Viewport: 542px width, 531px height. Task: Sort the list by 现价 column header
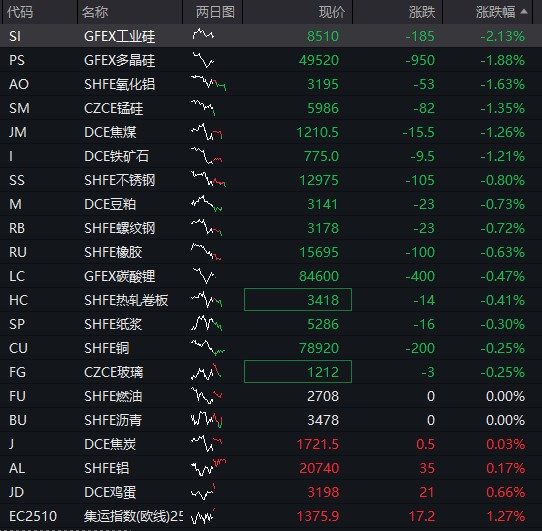coord(331,12)
